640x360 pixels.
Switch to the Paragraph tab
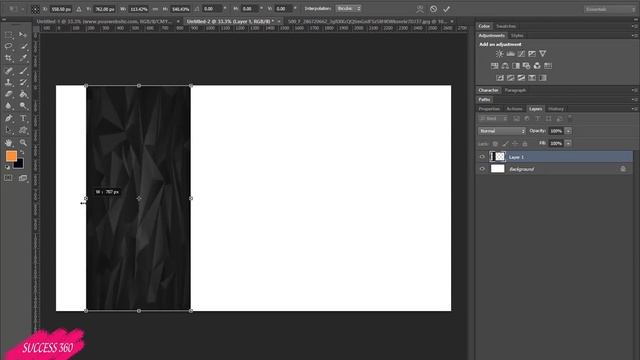point(516,90)
